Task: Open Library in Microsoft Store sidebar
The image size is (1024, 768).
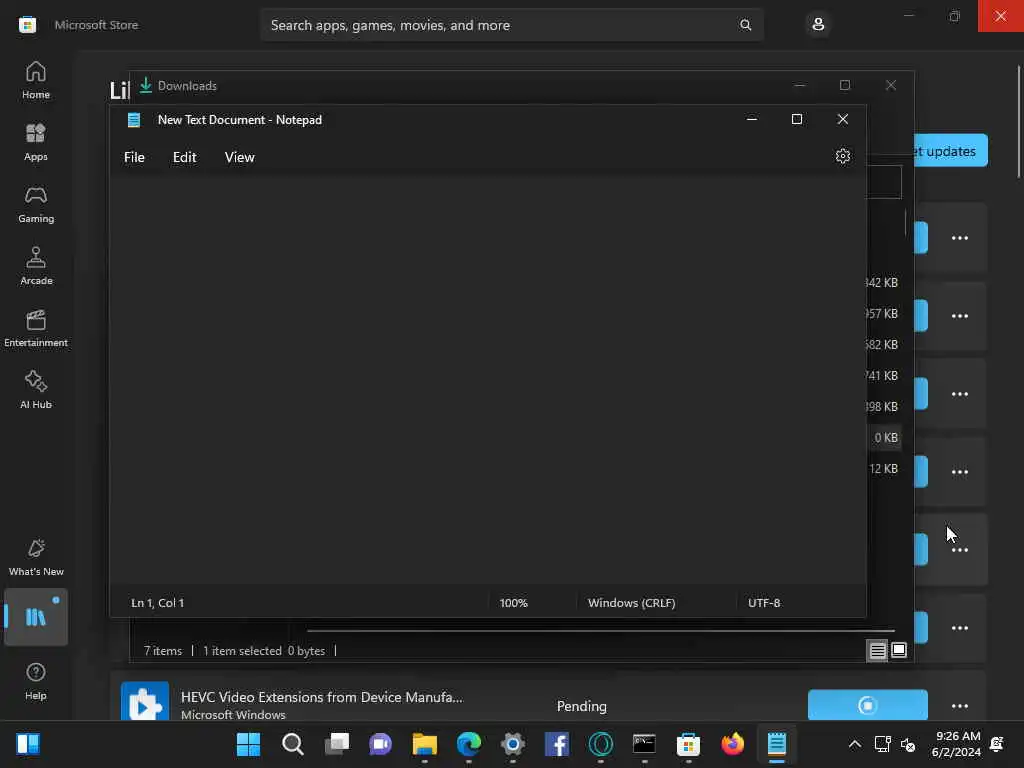Action: 36,617
